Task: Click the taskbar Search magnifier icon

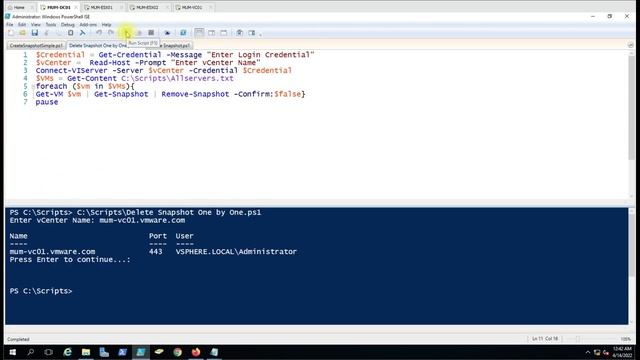Action: [x=30, y=352]
